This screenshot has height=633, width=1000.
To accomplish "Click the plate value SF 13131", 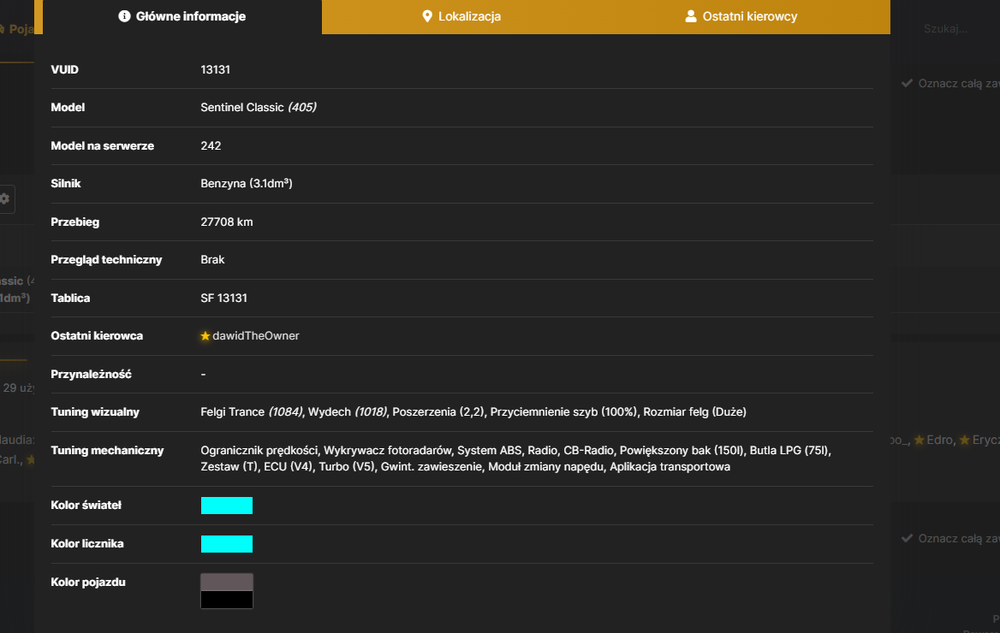I will pos(224,298).
